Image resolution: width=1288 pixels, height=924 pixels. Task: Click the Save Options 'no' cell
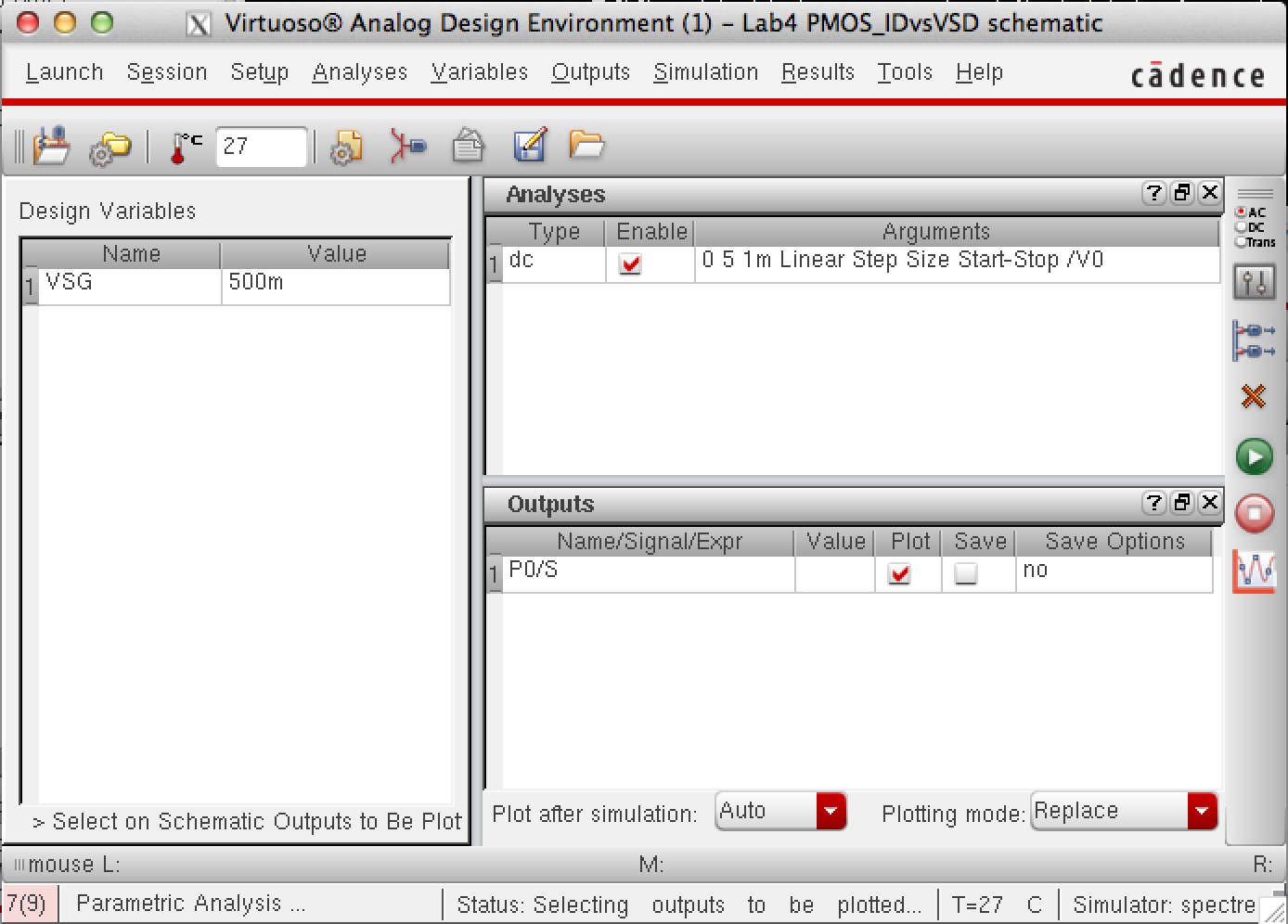click(1114, 573)
